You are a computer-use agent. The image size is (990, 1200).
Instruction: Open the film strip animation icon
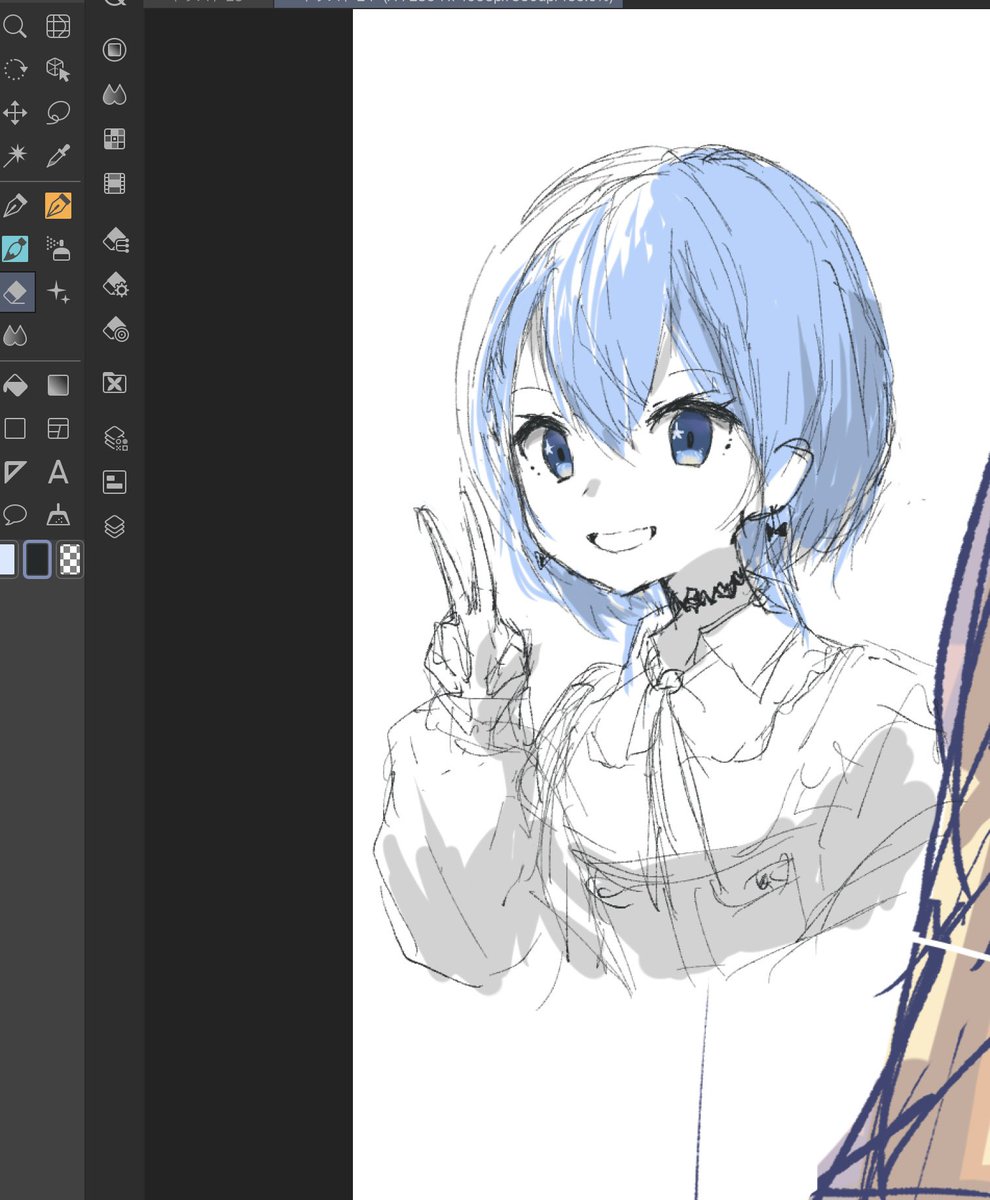(x=115, y=183)
